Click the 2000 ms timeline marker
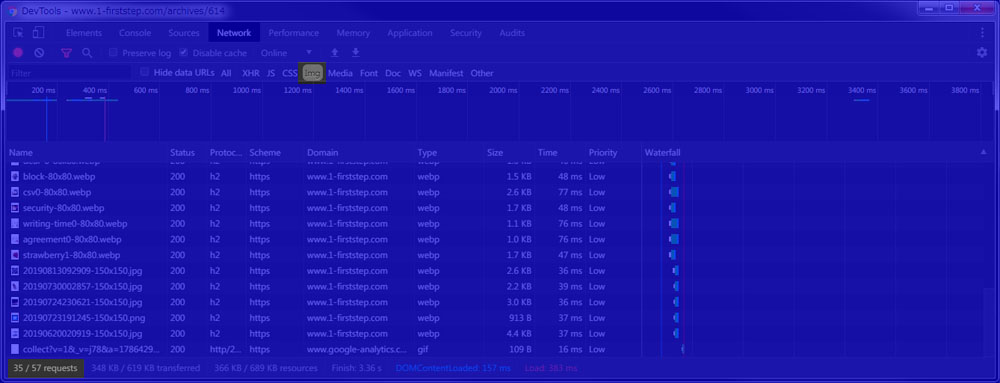Viewport: 1000px width, 383px height. point(504,90)
